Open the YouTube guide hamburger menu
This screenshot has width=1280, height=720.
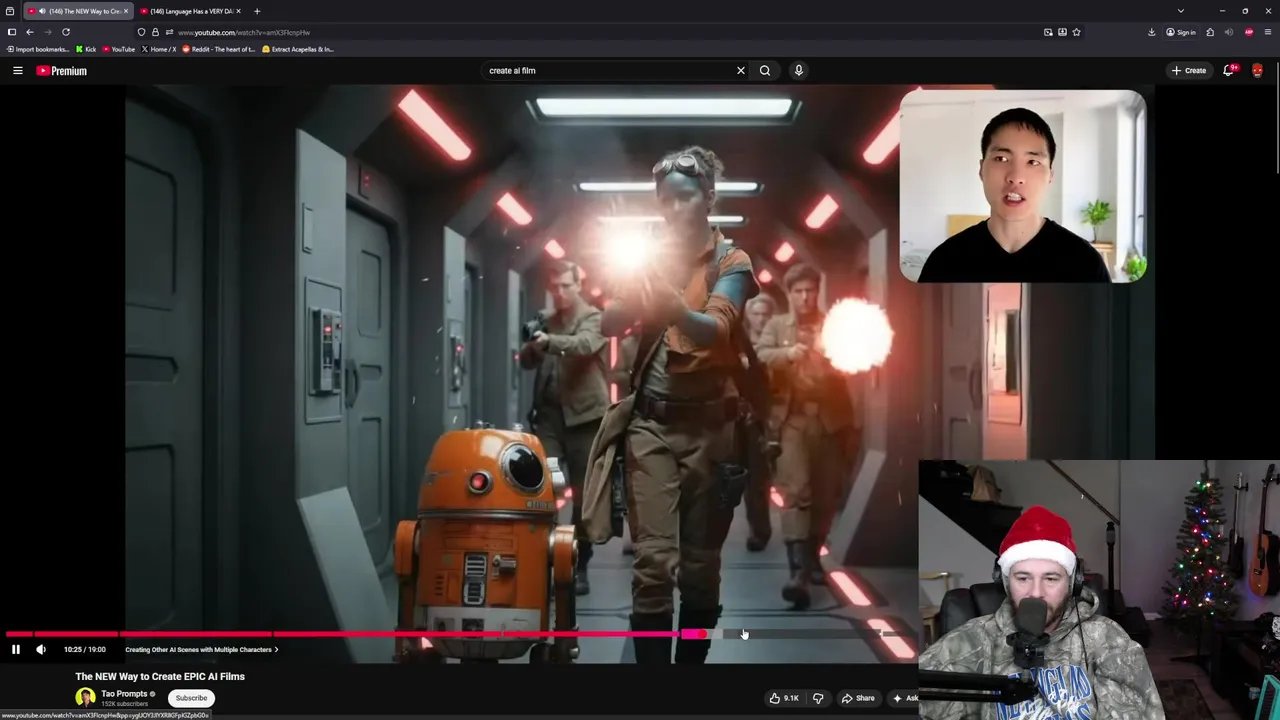[17, 70]
